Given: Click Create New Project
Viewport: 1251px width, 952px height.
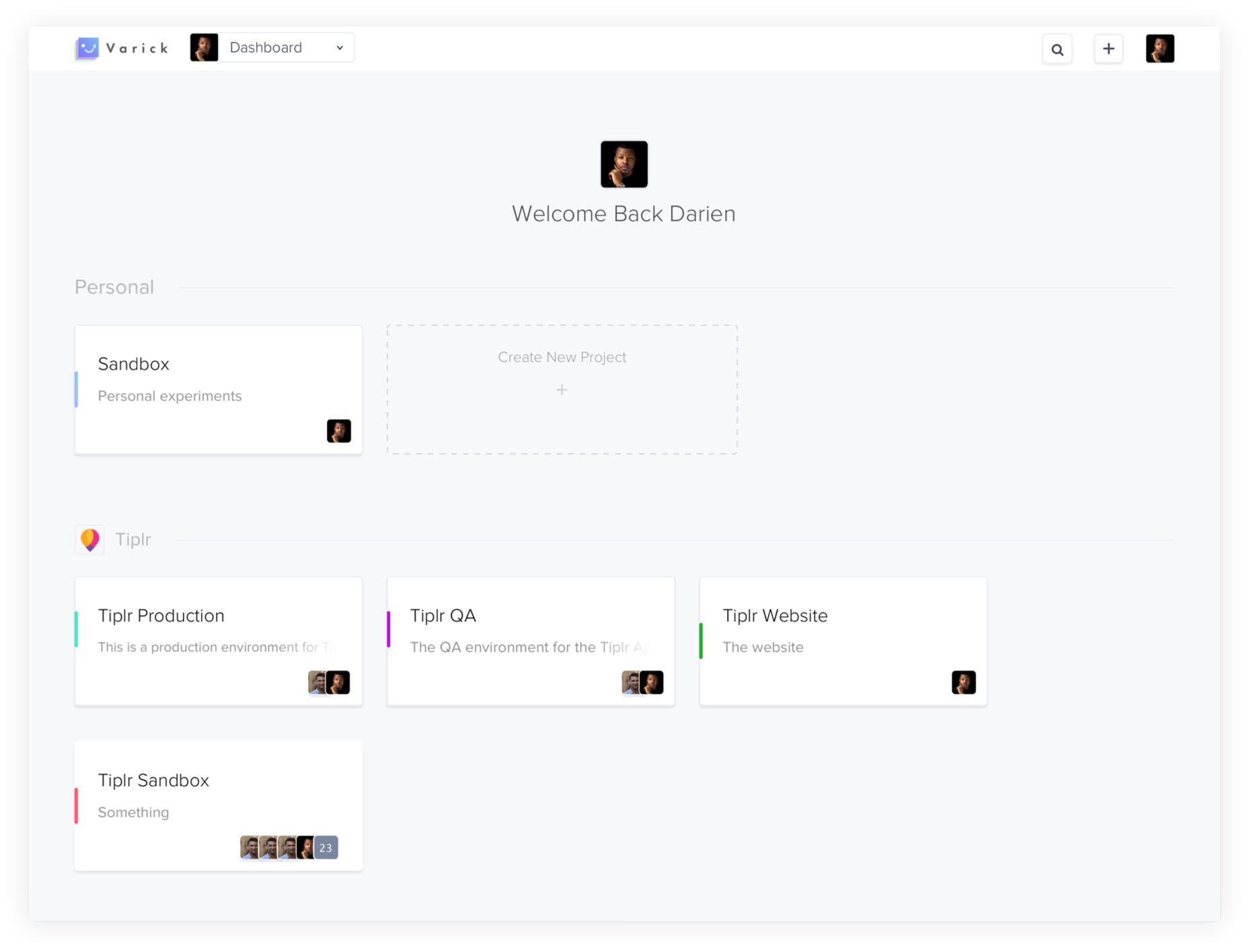Looking at the screenshot, I should point(562,389).
